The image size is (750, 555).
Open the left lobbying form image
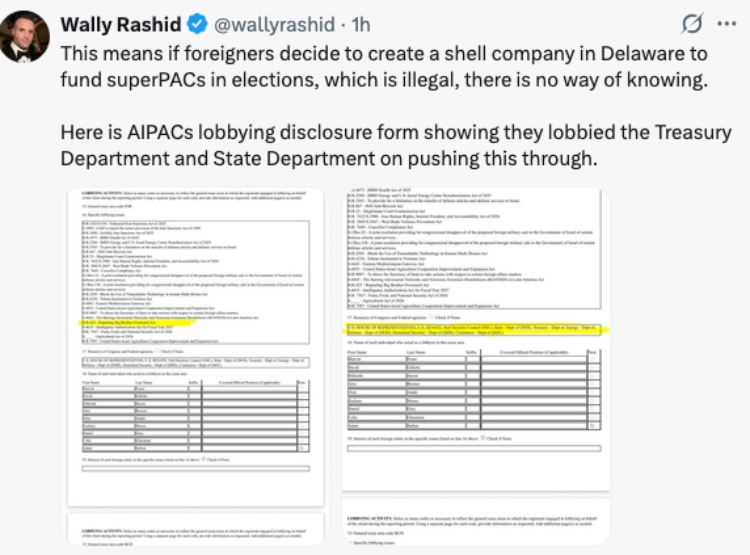click(196, 366)
